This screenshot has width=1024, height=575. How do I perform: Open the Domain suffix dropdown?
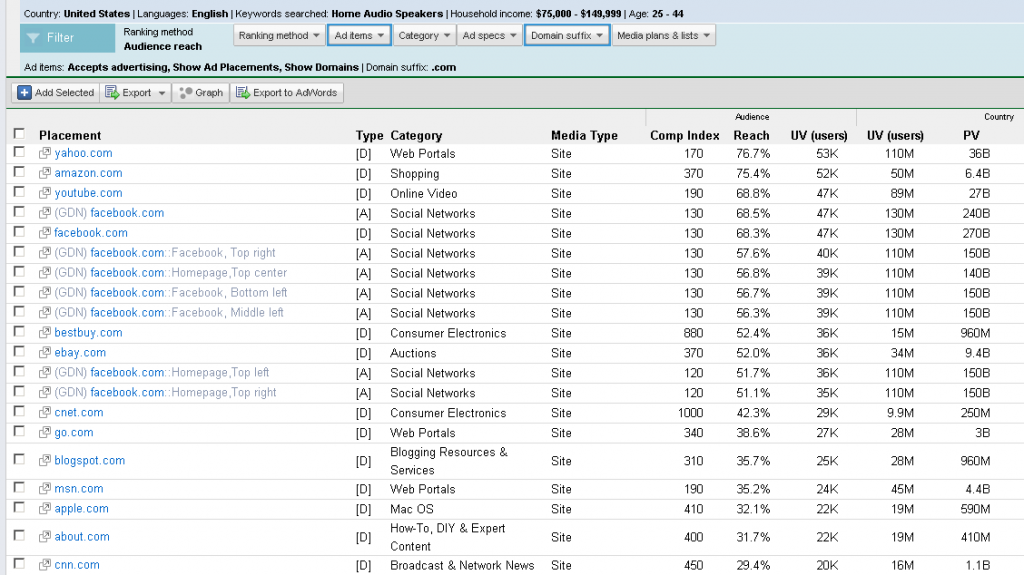point(567,35)
